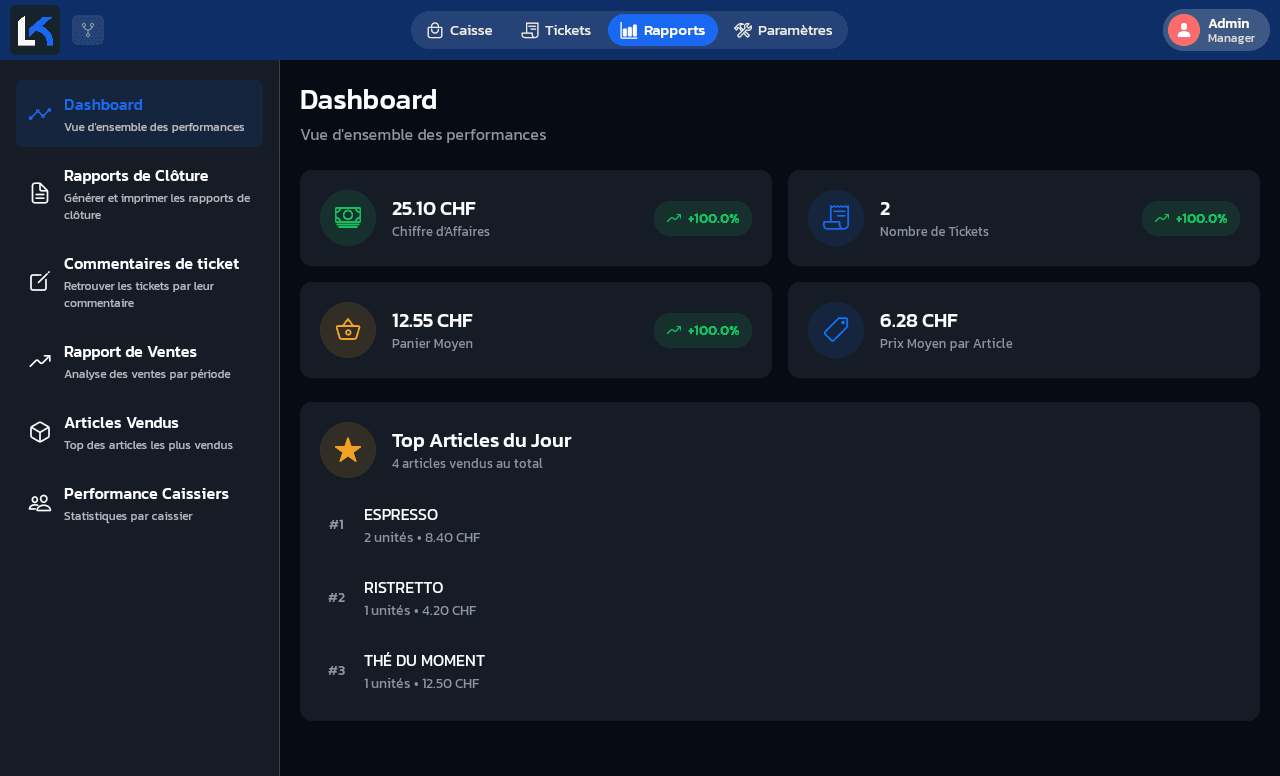Screen dimensions: 1280x776
Task: Click the Admin user avatar icon
Action: pyautogui.click(x=1184, y=30)
